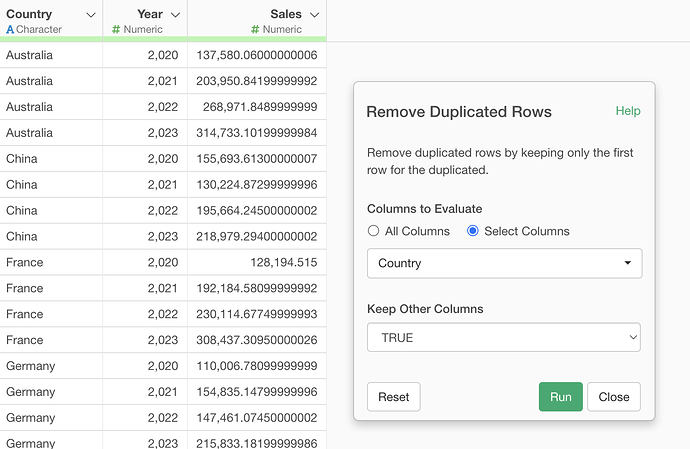Click the Reset button
The width and height of the screenshot is (690, 449).
393,397
